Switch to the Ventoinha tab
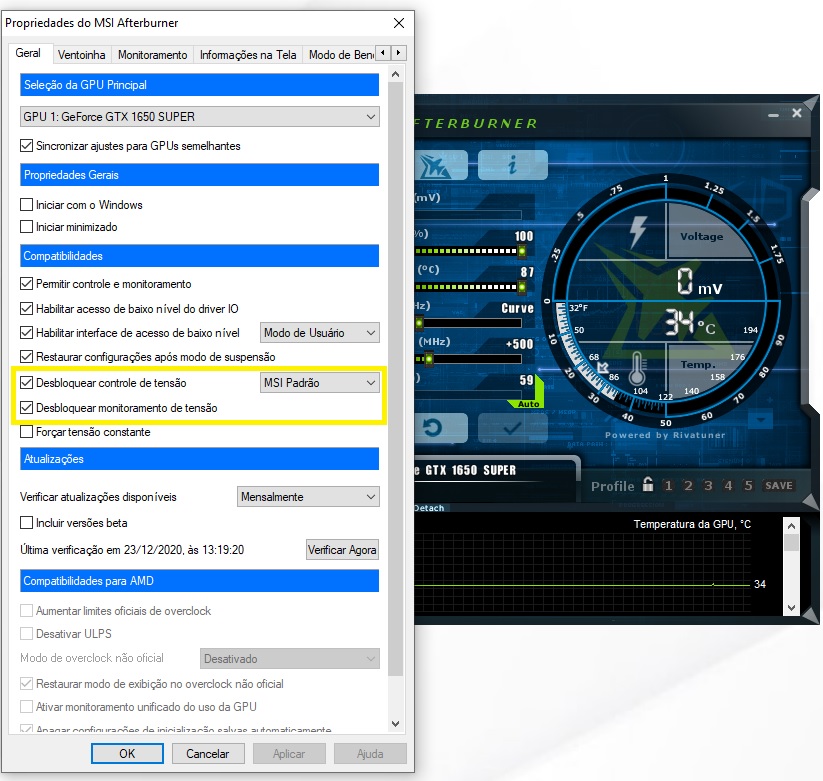The width and height of the screenshot is (823, 781). click(x=81, y=55)
